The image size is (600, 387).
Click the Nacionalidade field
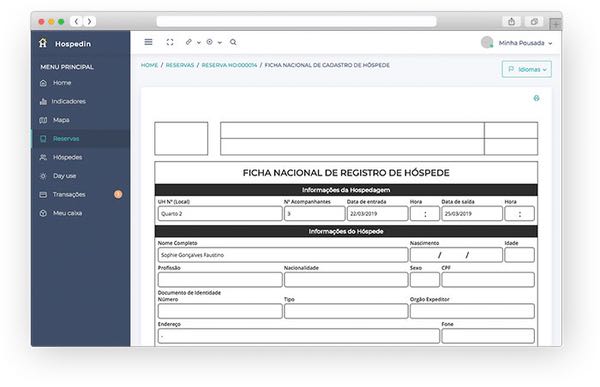click(346, 280)
